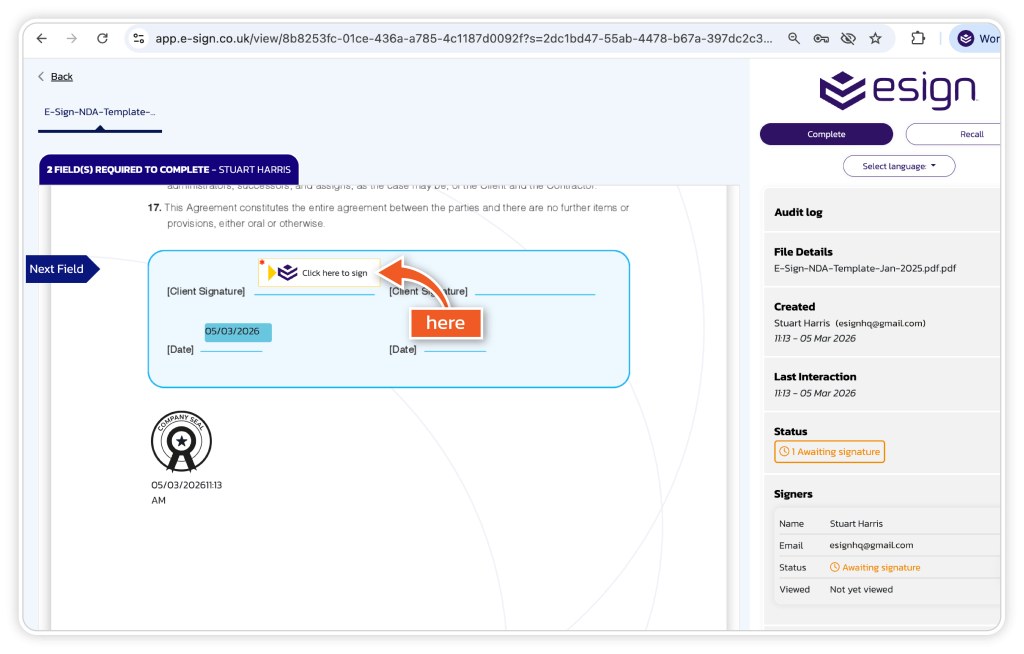Viewport: 1024px width, 654px height.
Task: Open the site information icon in address bar
Action: [x=139, y=38]
